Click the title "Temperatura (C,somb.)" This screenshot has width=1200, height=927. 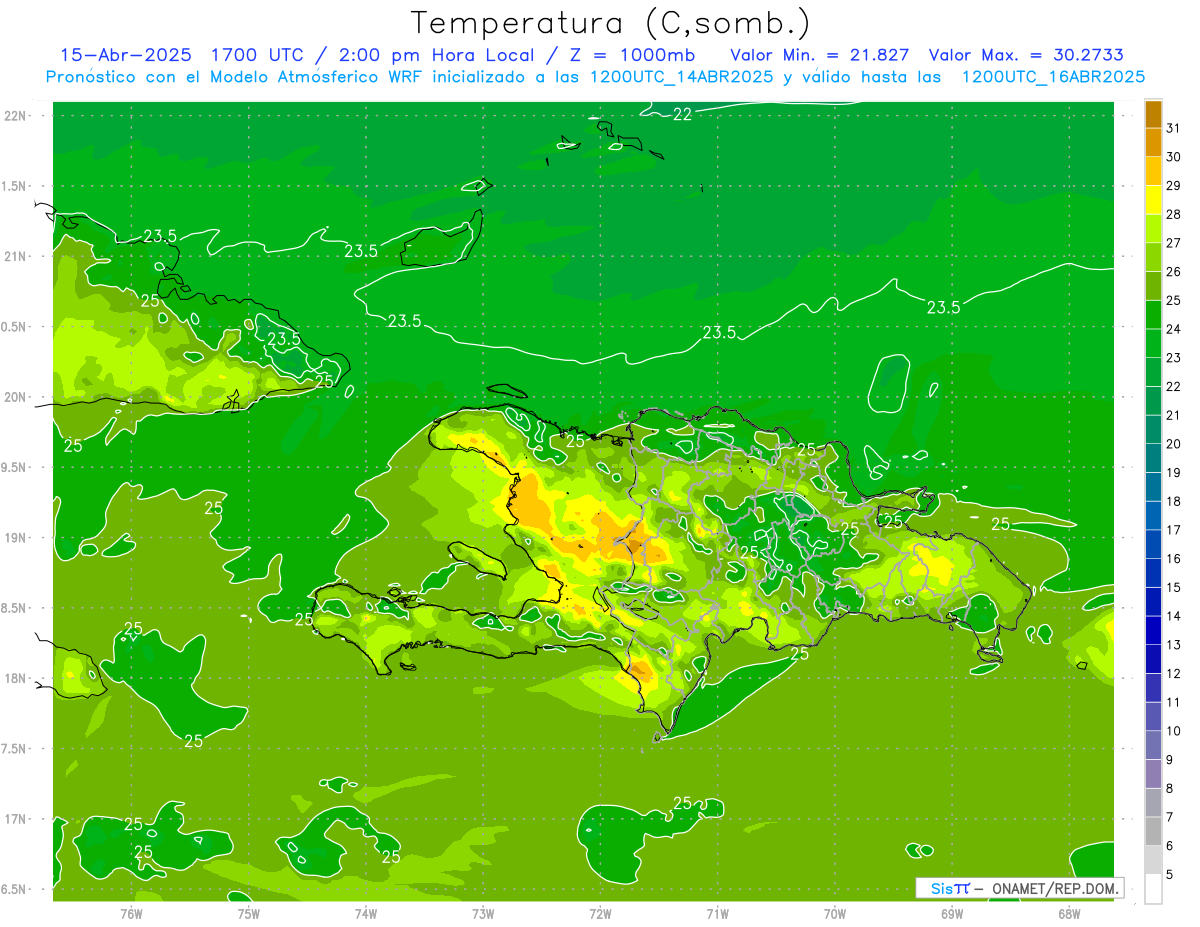610,23
